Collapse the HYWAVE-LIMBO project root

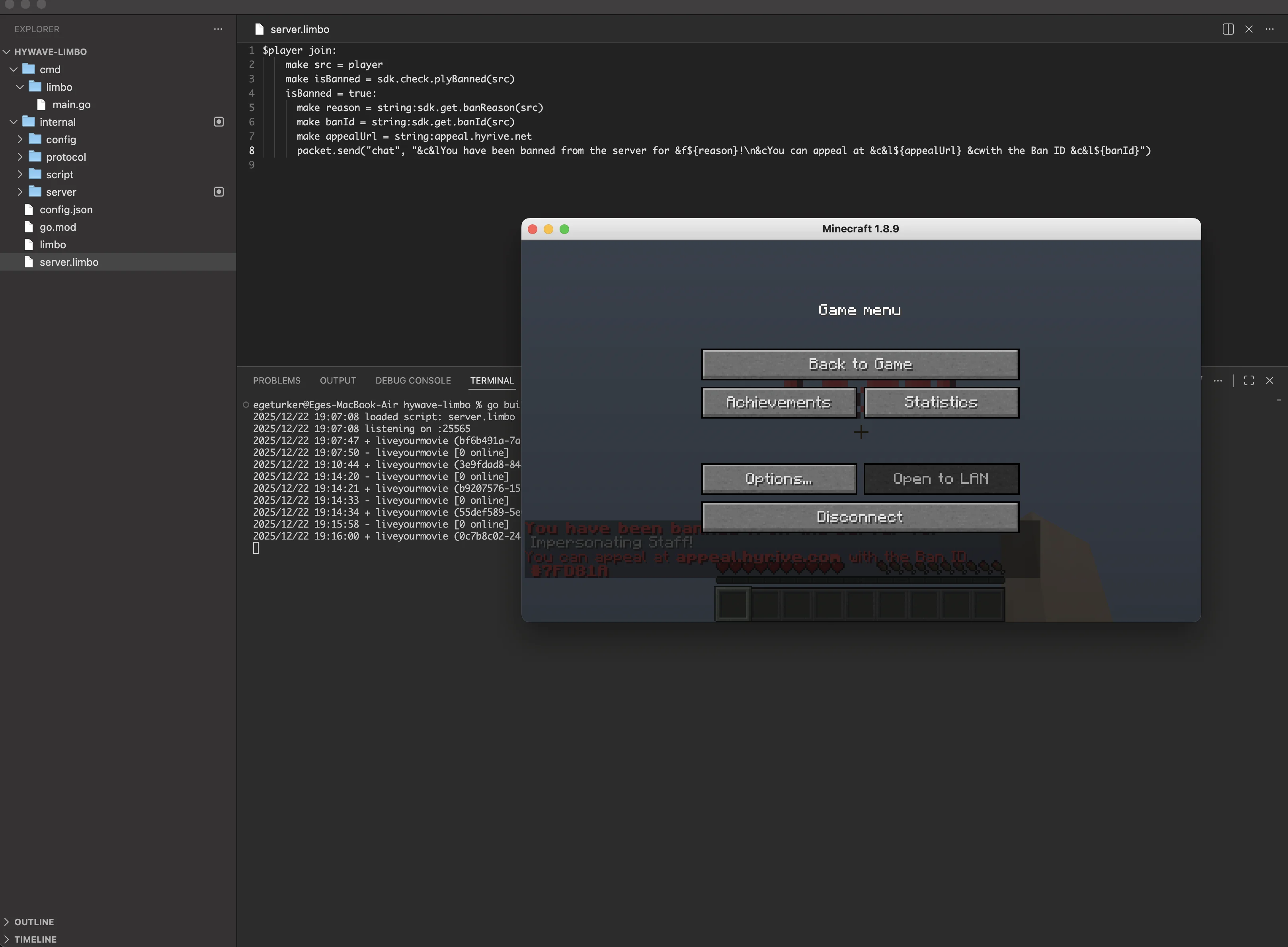click(x=7, y=52)
